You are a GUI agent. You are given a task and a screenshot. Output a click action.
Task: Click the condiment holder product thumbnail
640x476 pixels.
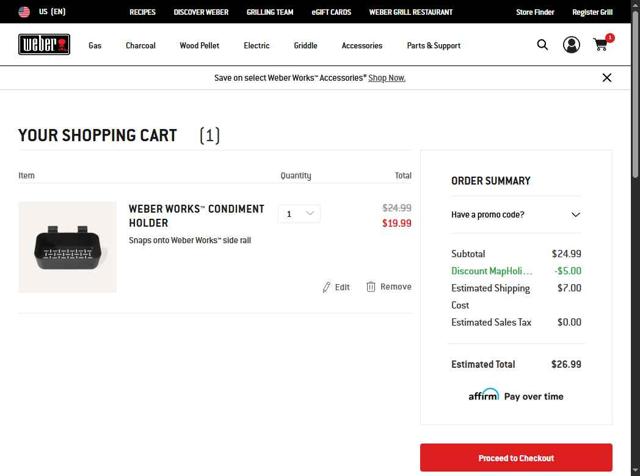(x=67, y=247)
